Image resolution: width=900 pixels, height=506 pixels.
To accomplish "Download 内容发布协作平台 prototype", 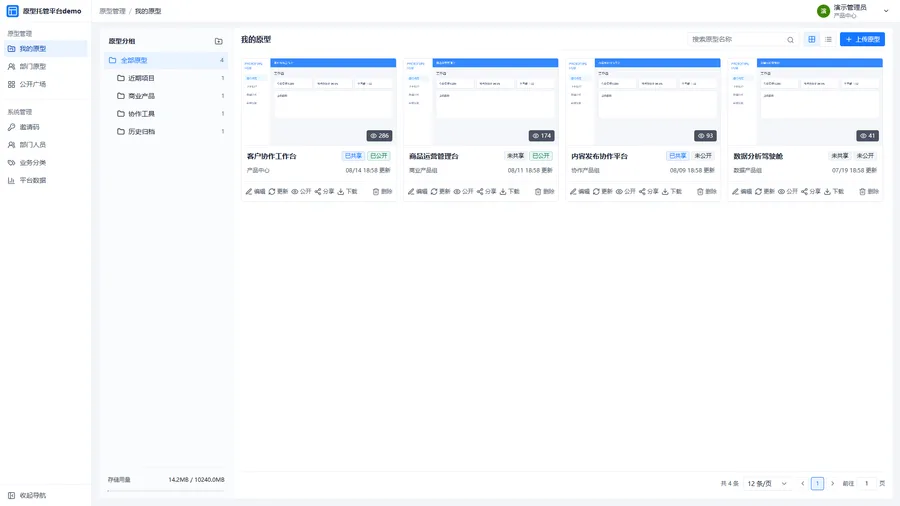I will coord(672,192).
